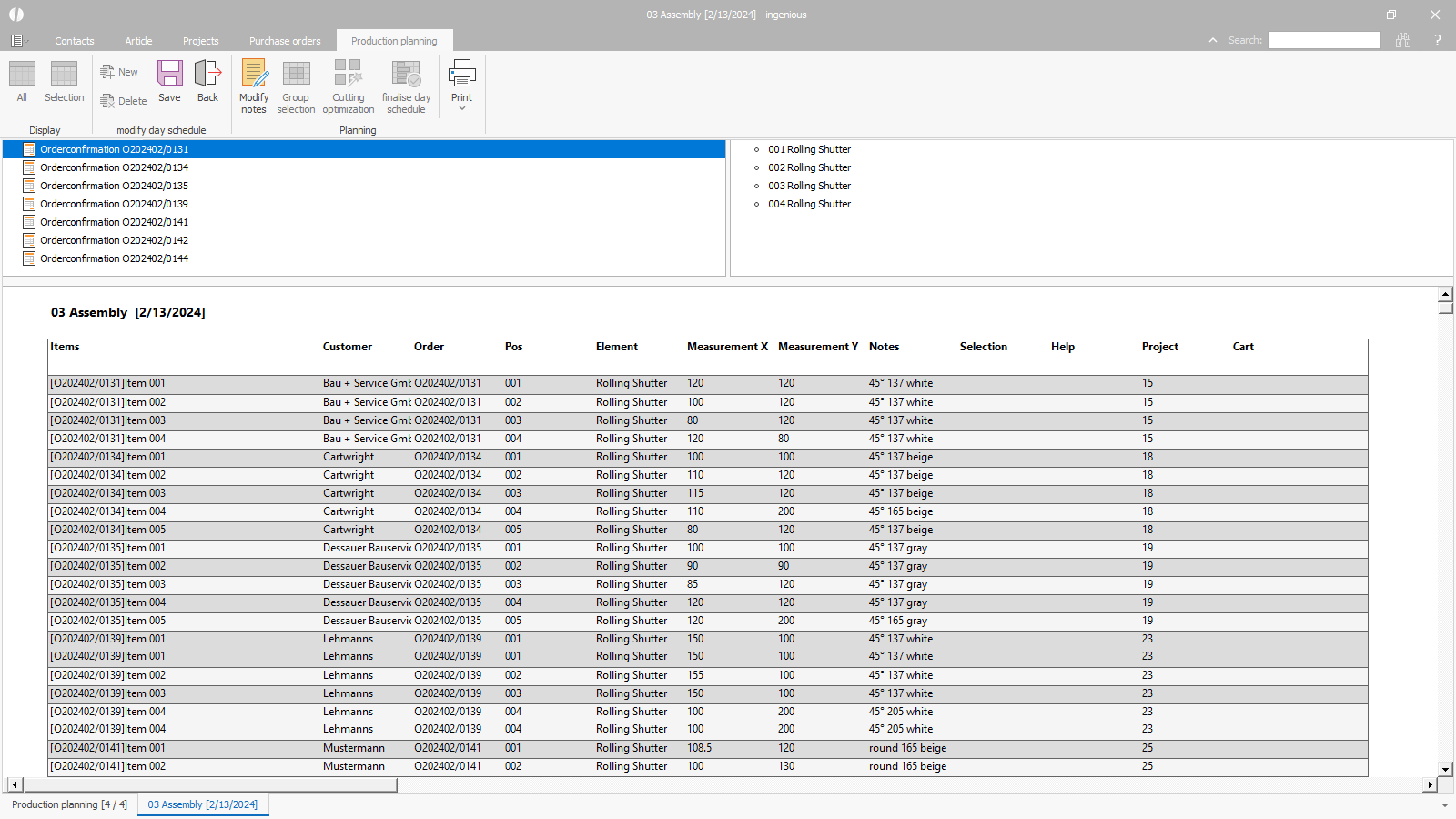The width and height of the screenshot is (1456, 819).
Task: Finalise the day schedule
Action: [406, 86]
